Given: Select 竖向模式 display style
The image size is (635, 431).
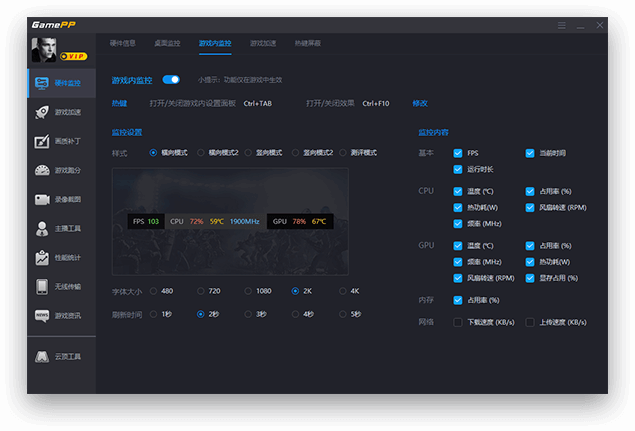Looking at the screenshot, I should pyautogui.click(x=250, y=153).
